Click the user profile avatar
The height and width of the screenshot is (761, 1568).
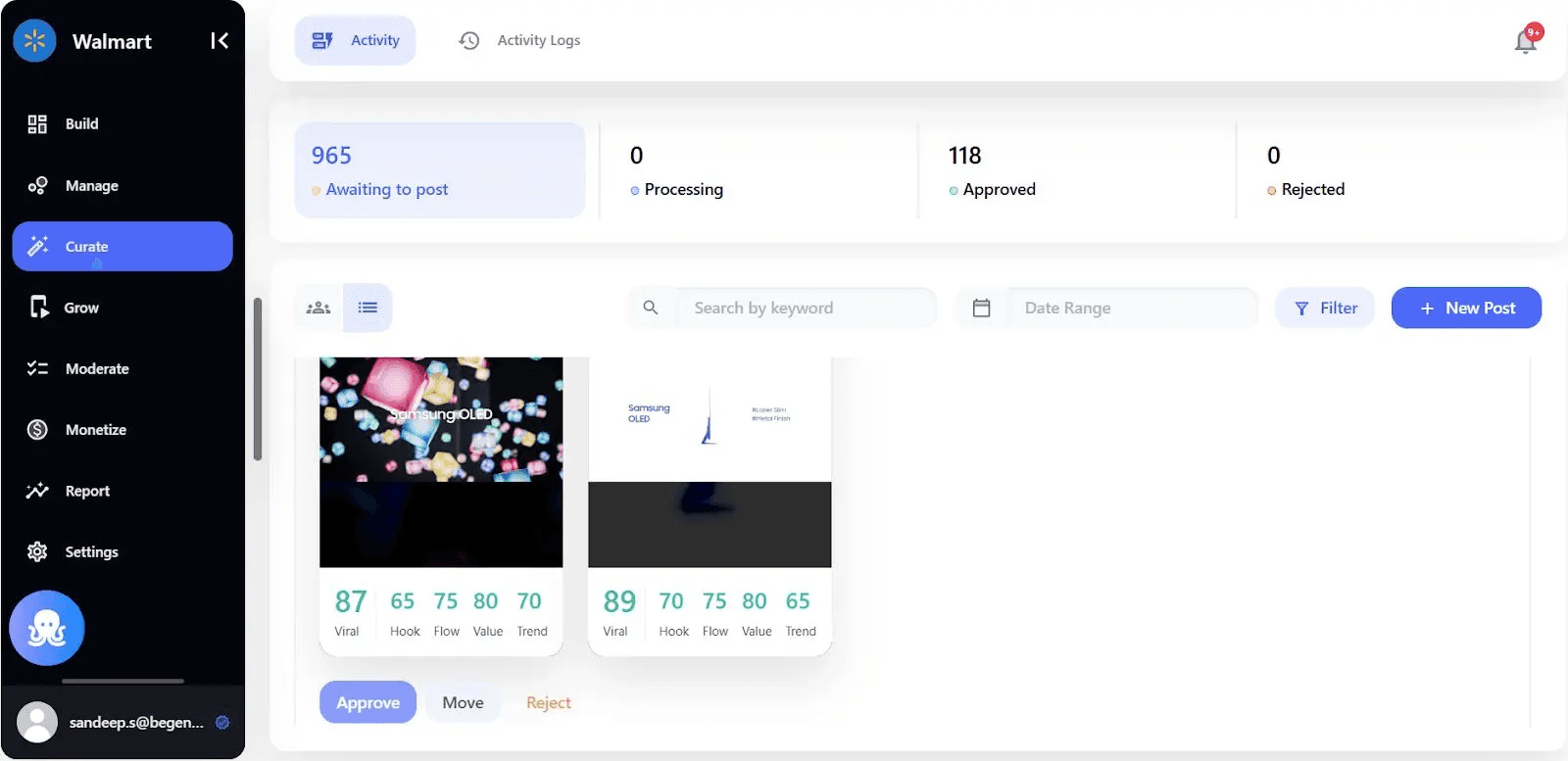[37, 723]
